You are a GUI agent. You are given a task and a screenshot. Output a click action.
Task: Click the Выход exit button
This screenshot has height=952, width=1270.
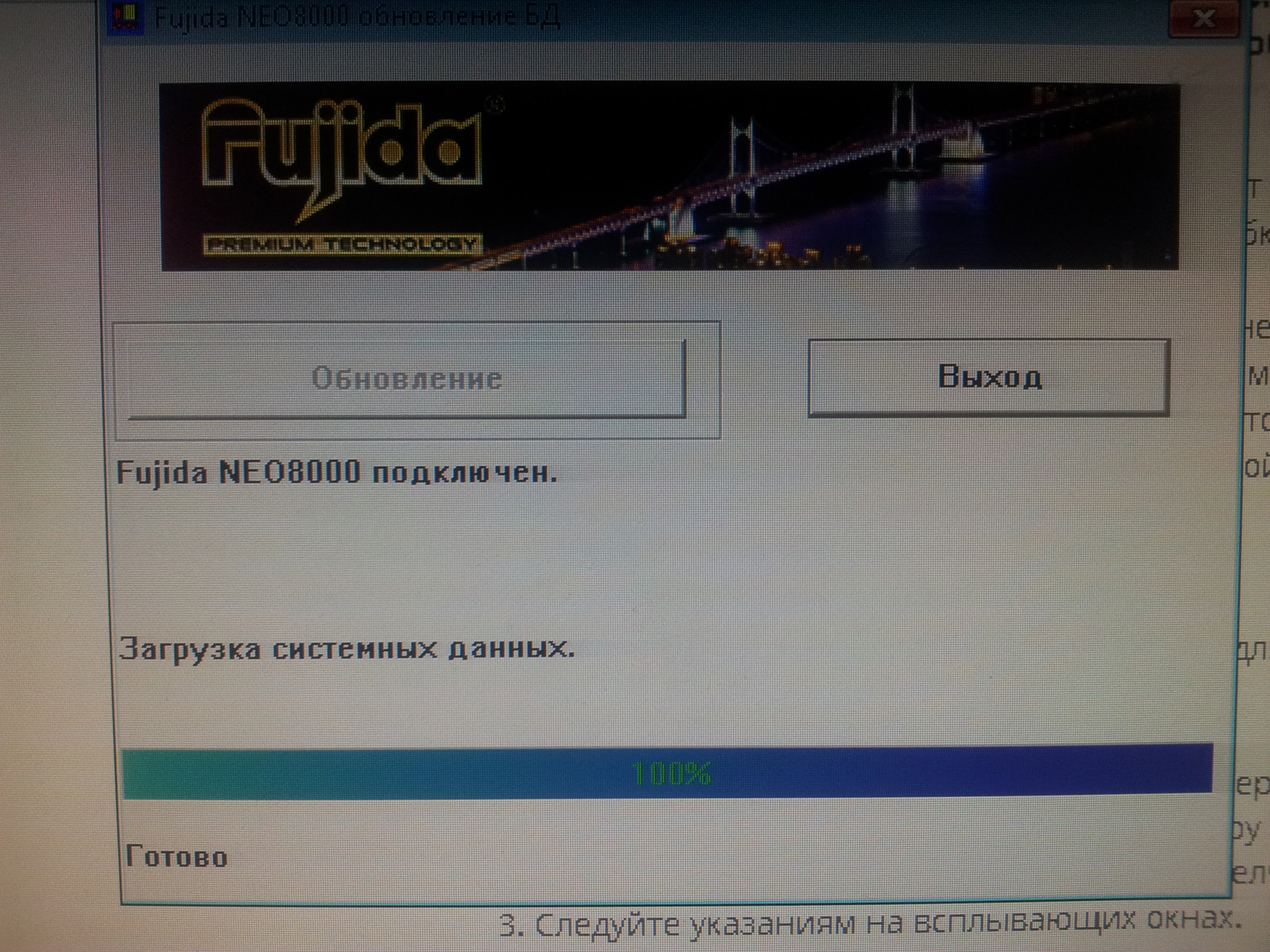(989, 377)
